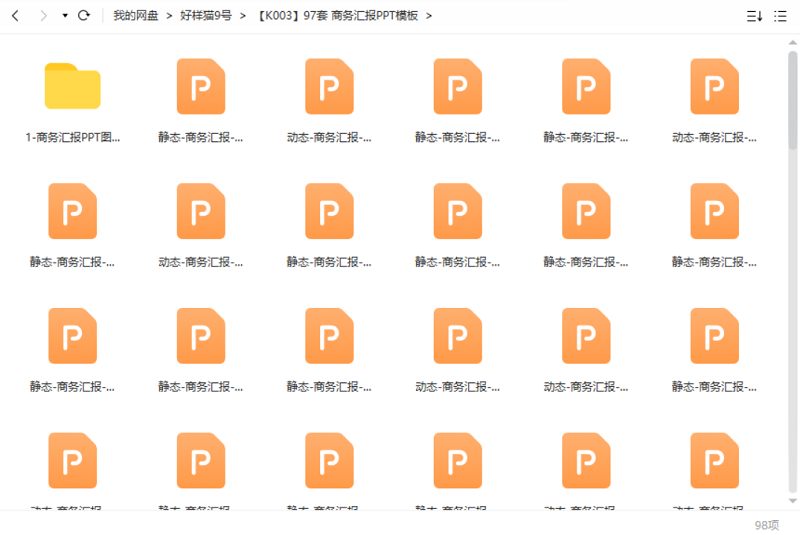Click the back navigation arrow

pyautogui.click(x=15, y=16)
